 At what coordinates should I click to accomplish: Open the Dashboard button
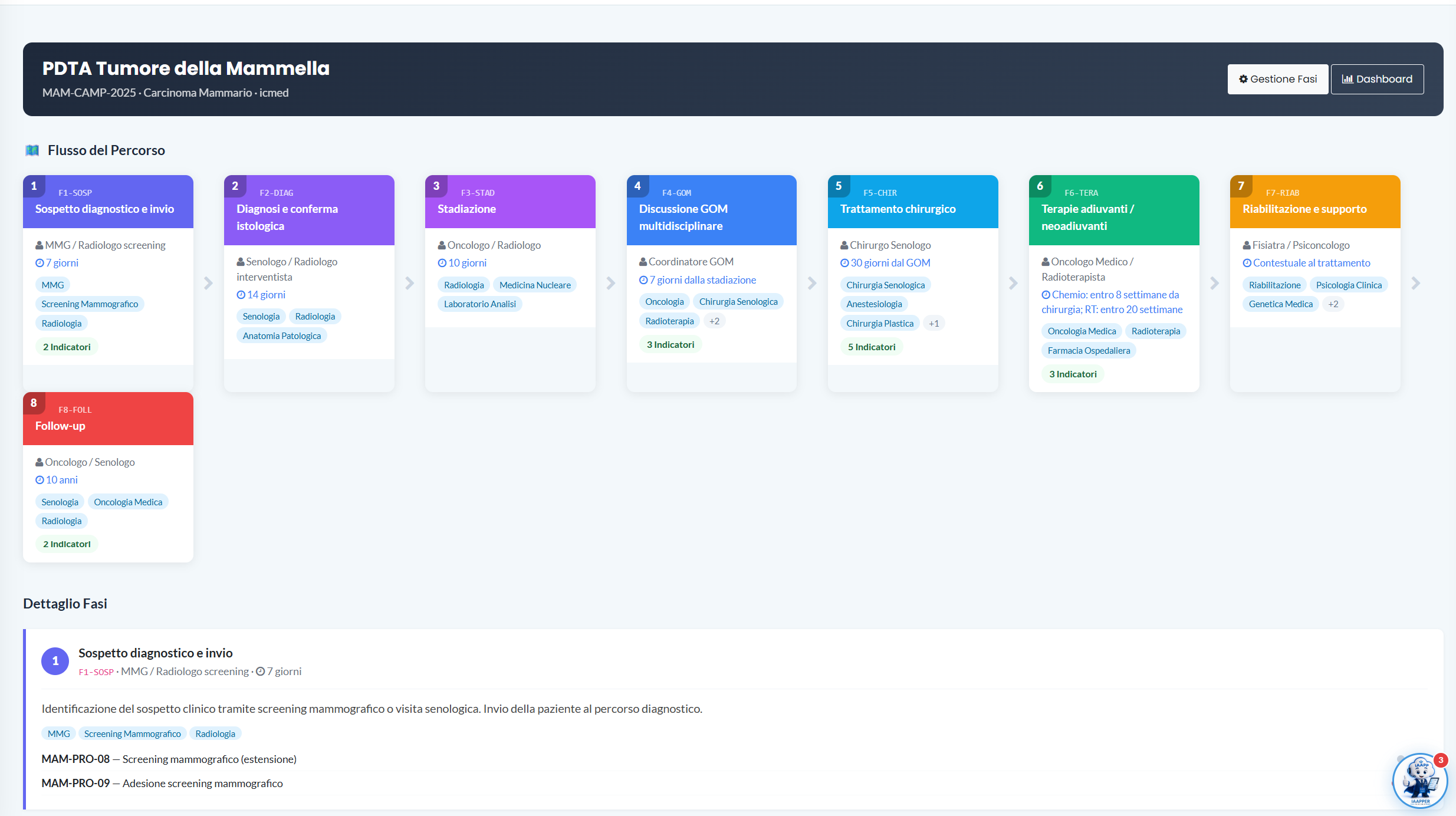pos(1378,79)
